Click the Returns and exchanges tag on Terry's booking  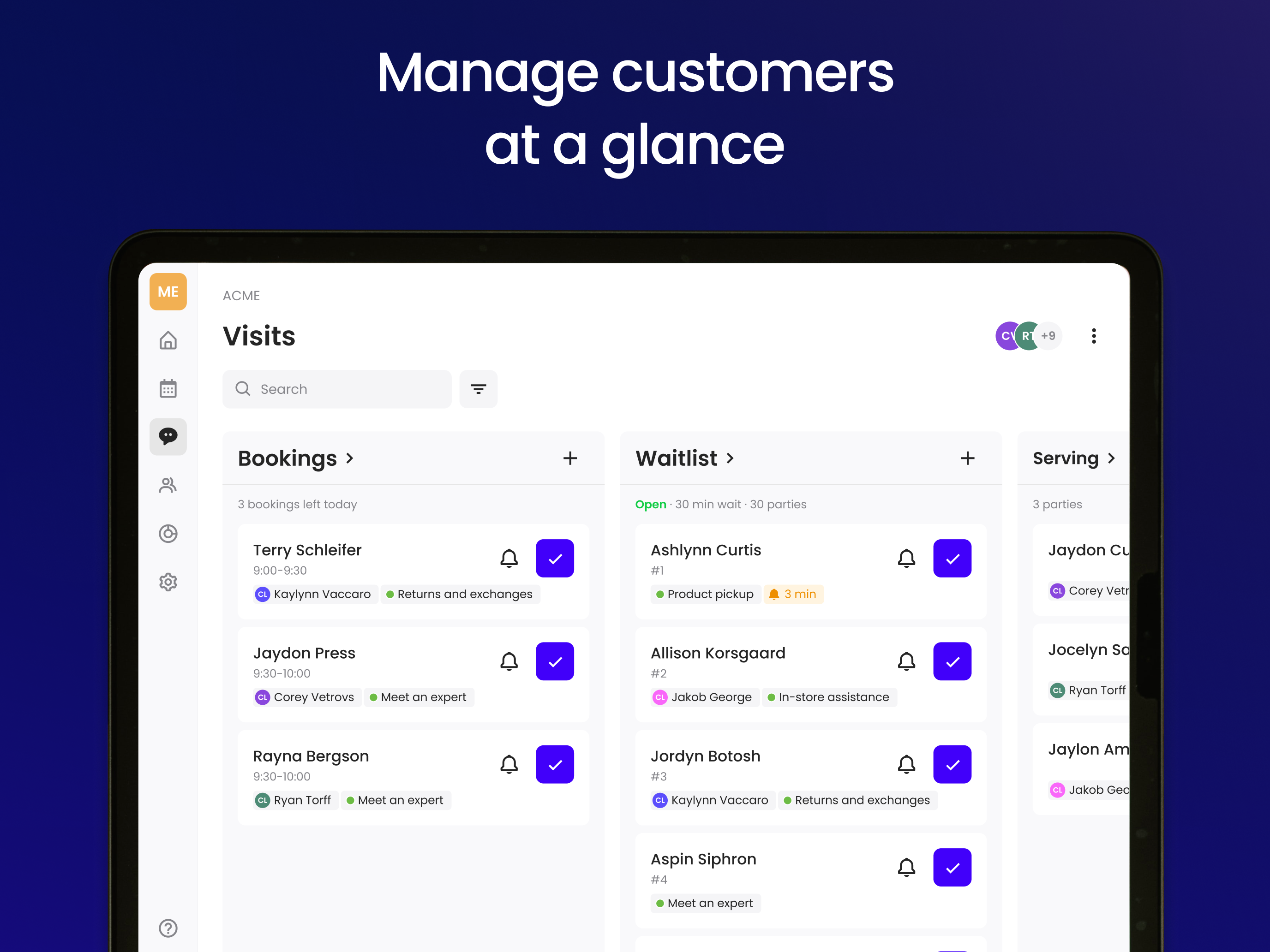pyautogui.click(x=460, y=594)
